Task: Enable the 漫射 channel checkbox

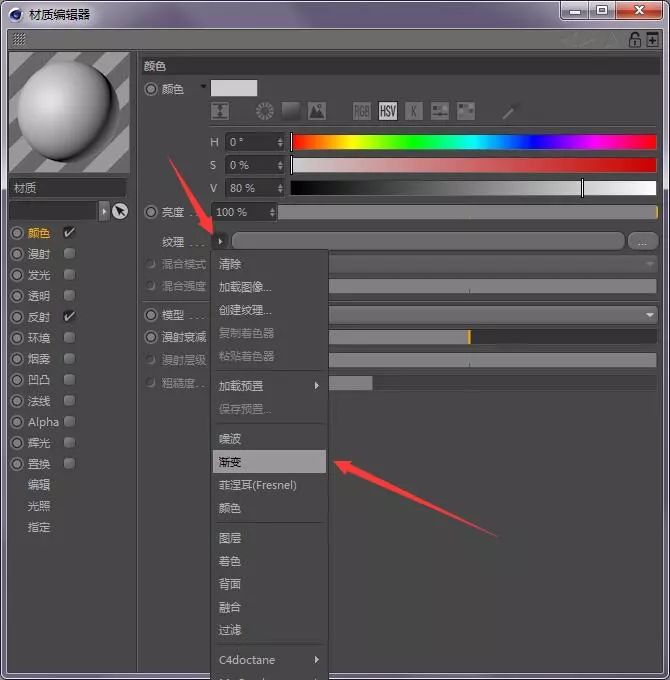Action: [x=69, y=253]
